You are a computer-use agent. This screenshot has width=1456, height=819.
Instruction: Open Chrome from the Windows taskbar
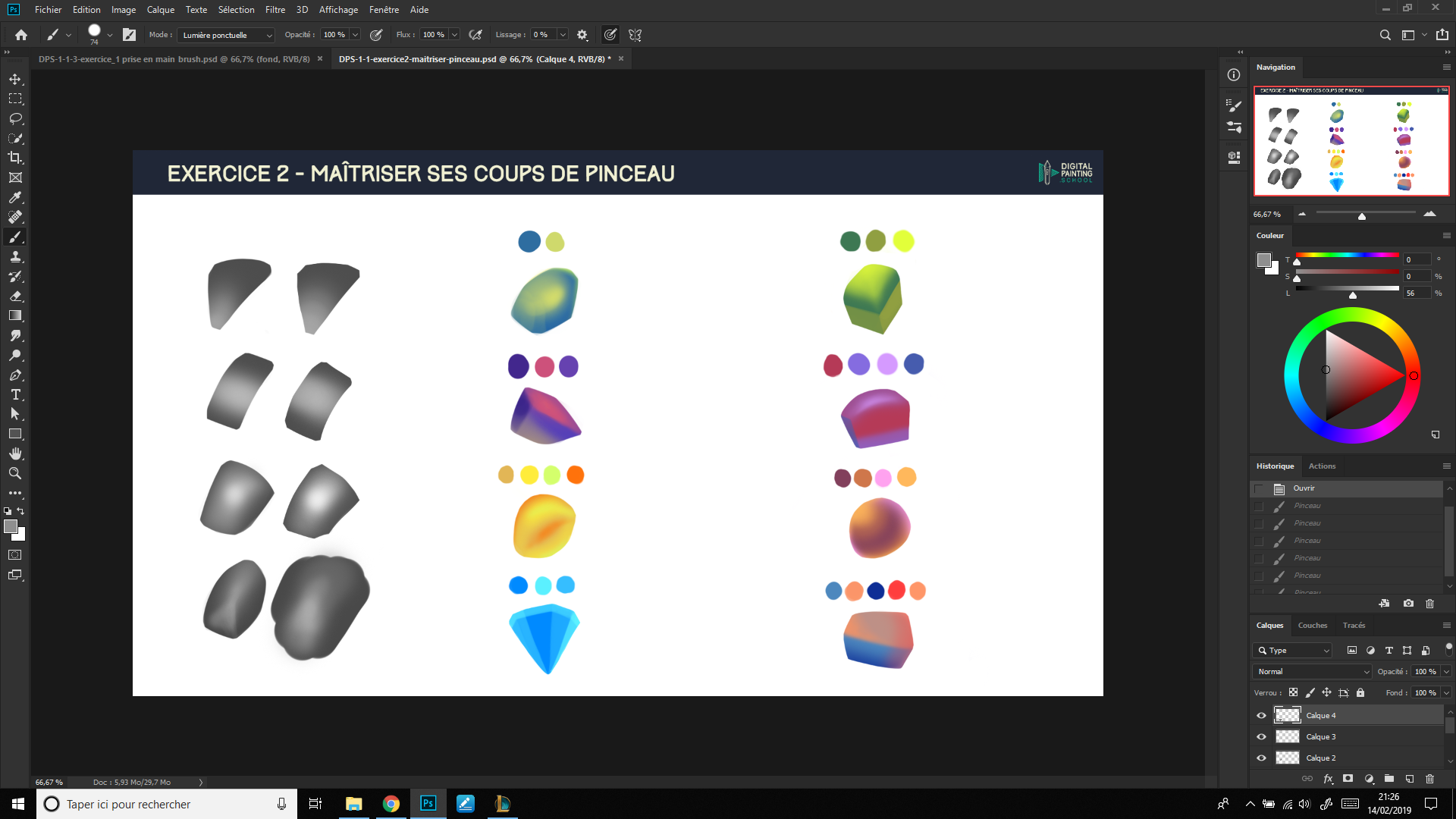pos(391,804)
